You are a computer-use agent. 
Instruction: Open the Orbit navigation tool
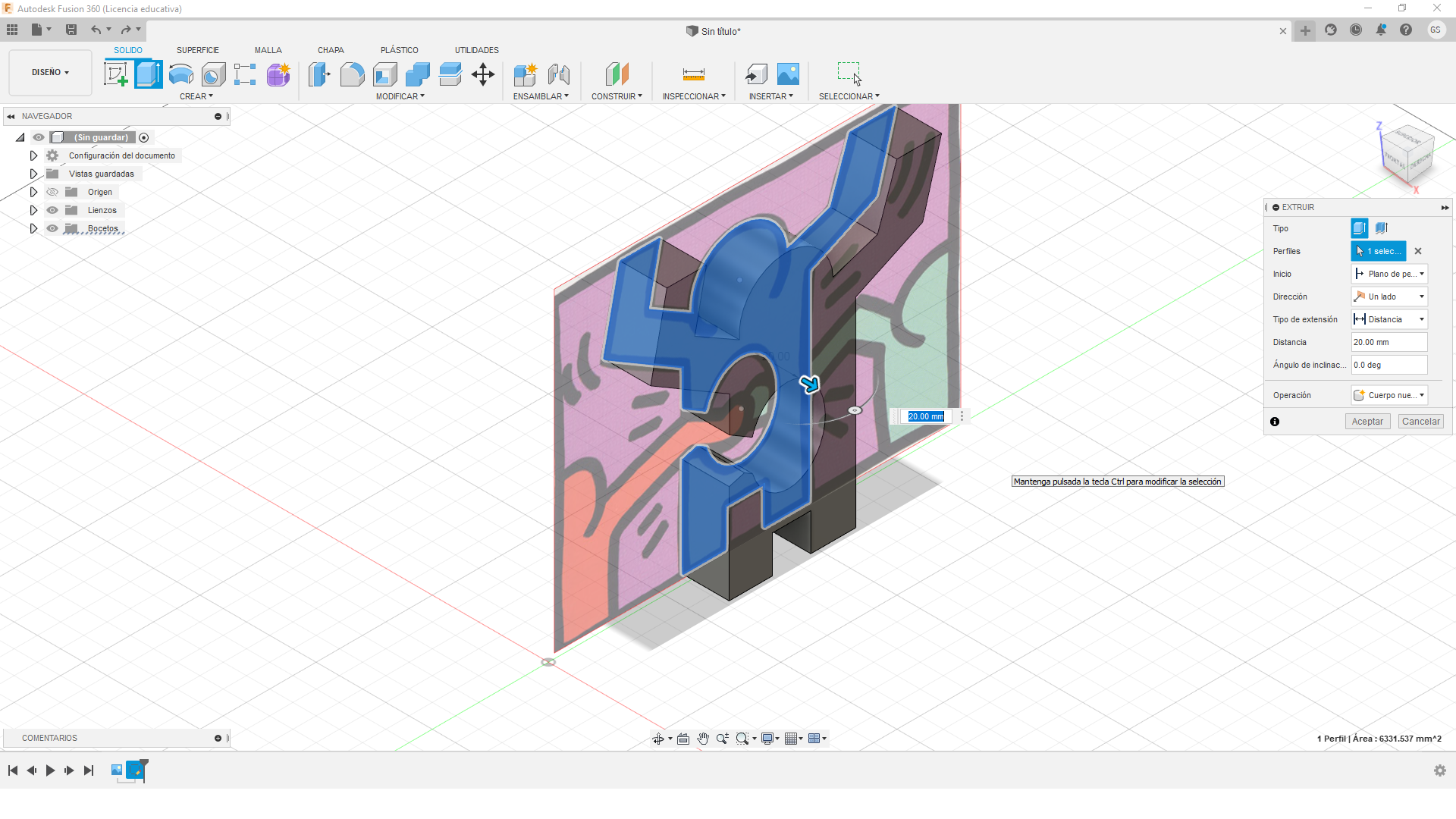(x=658, y=739)
